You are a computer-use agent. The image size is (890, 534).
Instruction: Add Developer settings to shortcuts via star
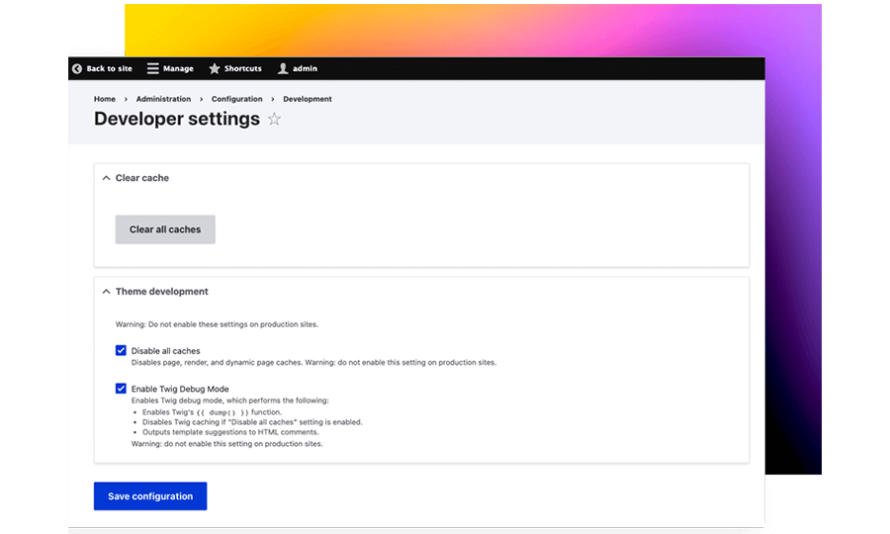click(x=274, y=119)
